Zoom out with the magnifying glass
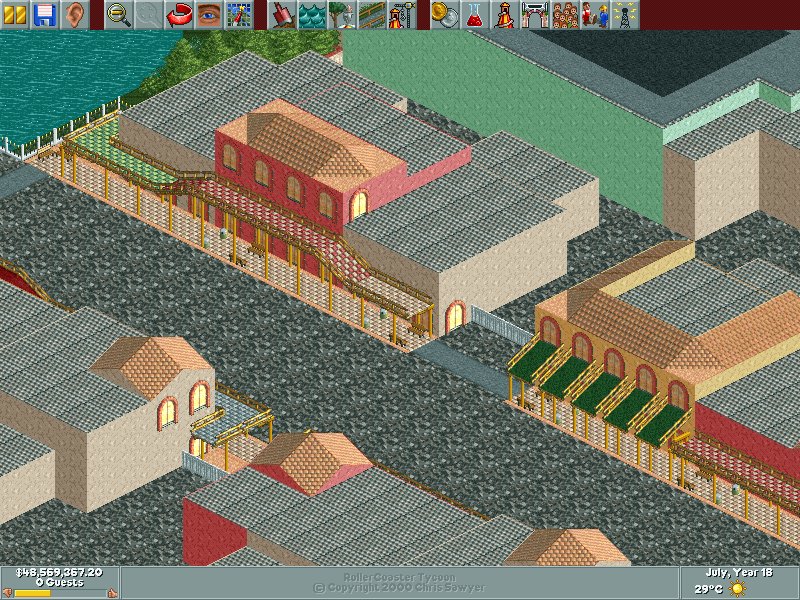Image resolution: width=800 pixels, height=600 pixels. click(119, 15)
